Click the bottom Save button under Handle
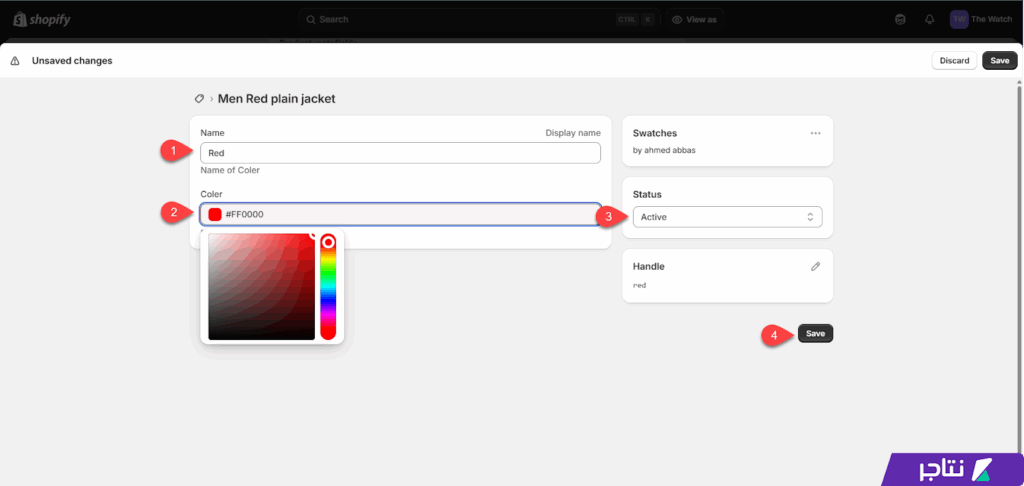The height and width of the screenshot is (486, 1024). pyautogui.click(x=815, y=334)
